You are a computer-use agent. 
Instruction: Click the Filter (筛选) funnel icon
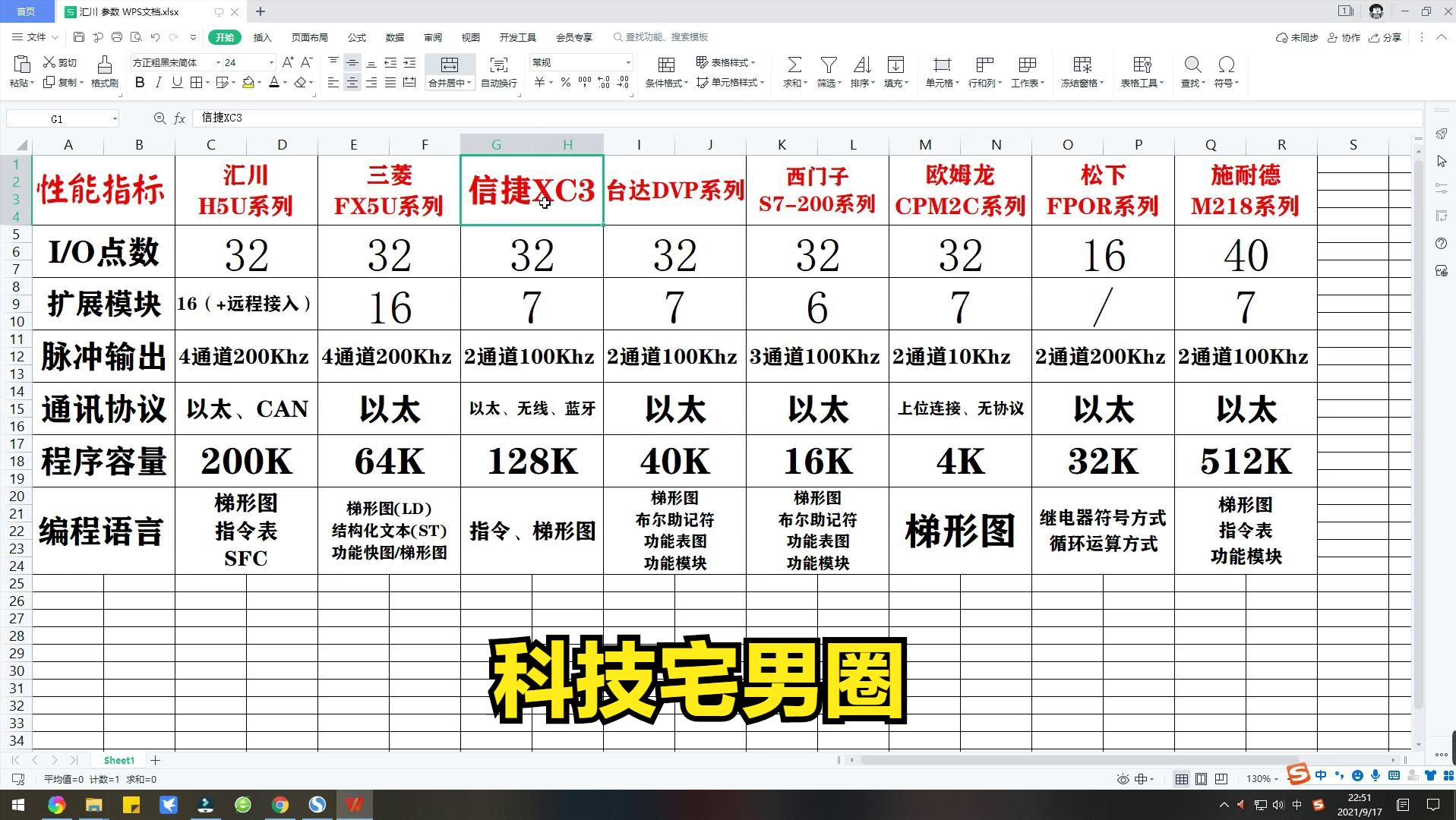click(x=829, y=65)
